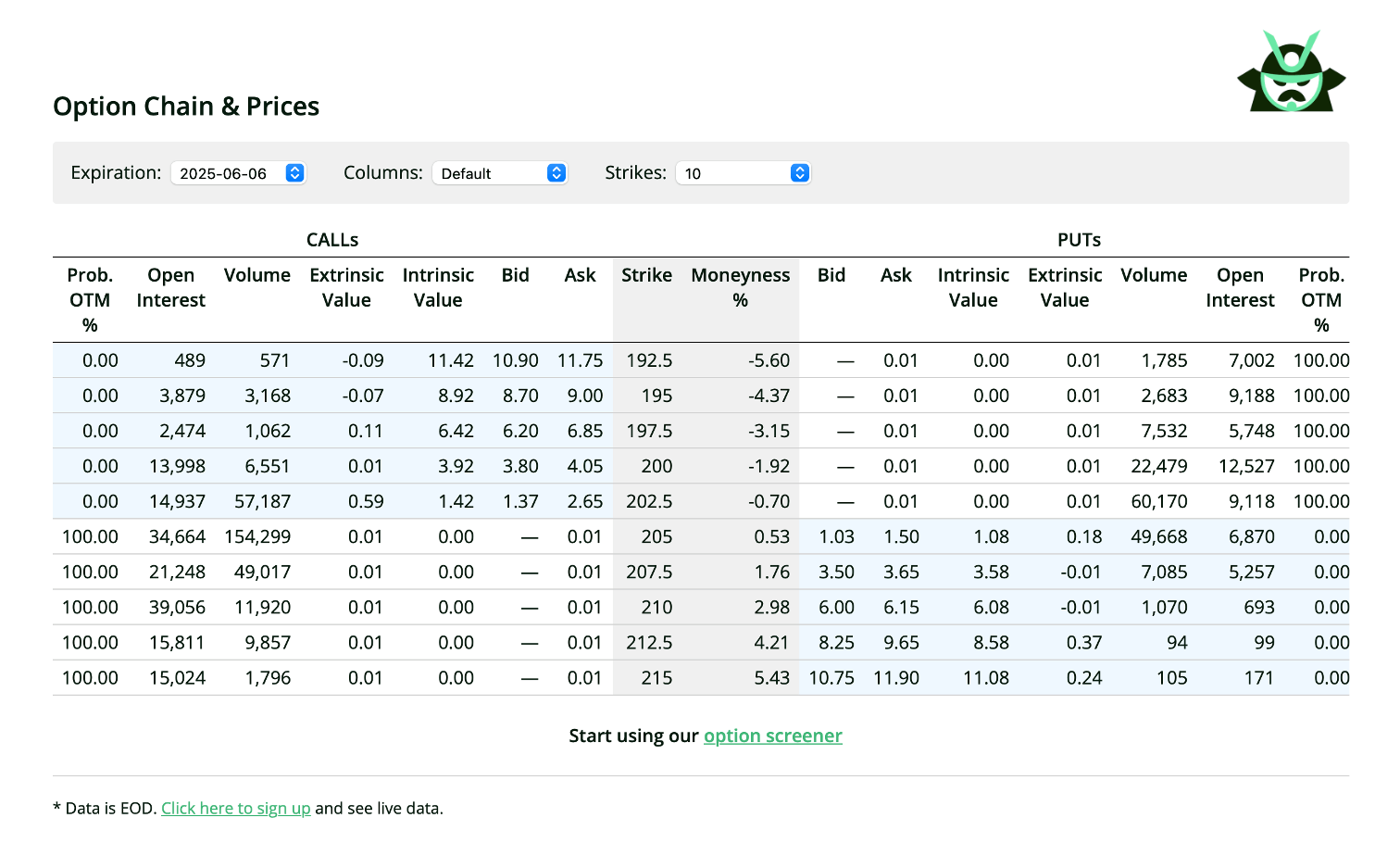Click the calls Bid column header

515,275
